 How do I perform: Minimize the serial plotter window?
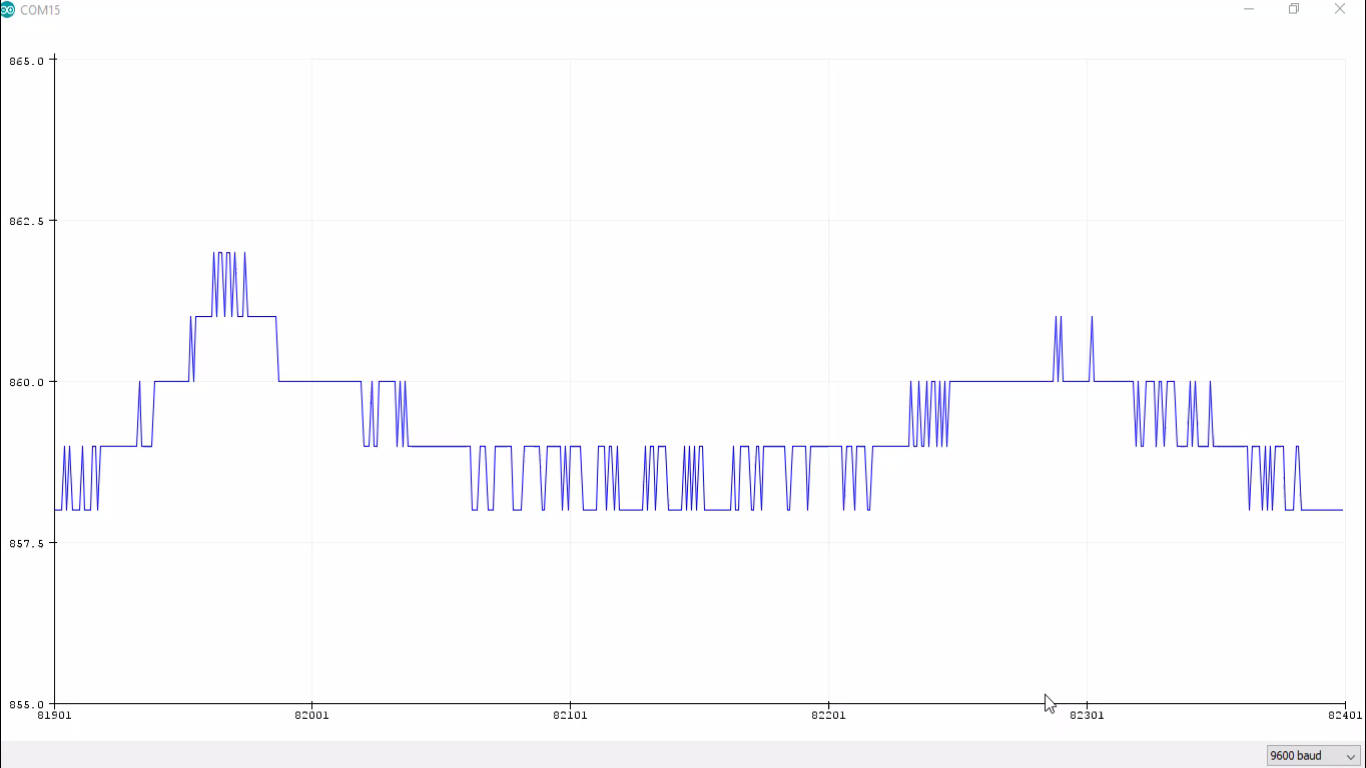[1249, 9]
